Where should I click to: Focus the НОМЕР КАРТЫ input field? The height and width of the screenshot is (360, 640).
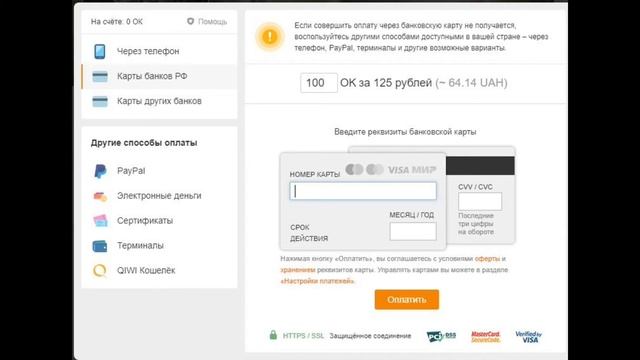(x=363, y=191)
